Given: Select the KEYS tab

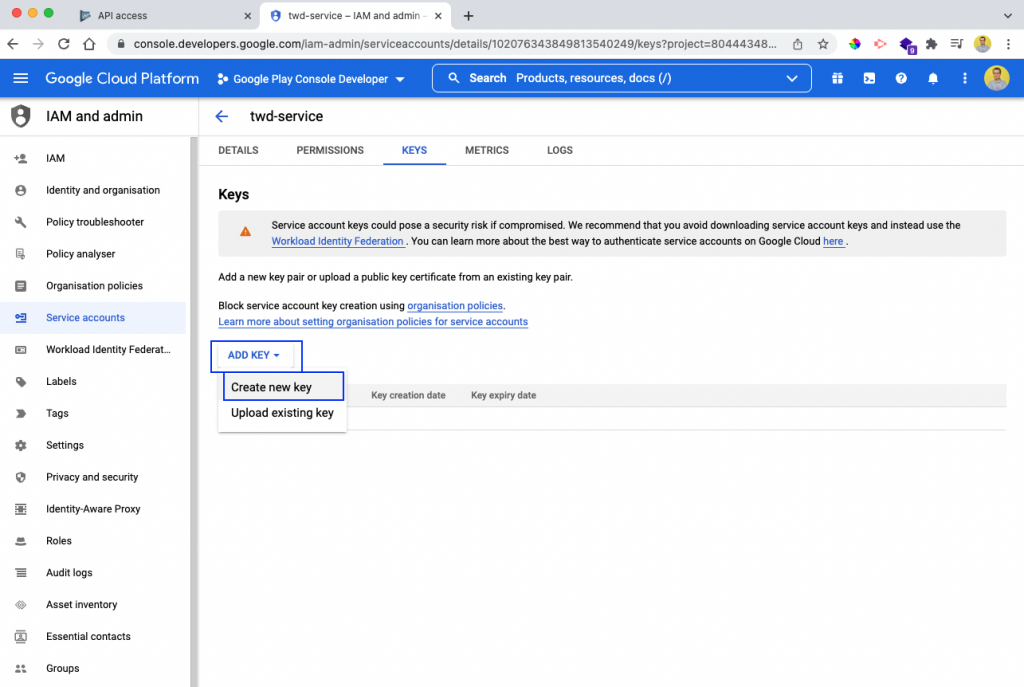Looking at the screenshot, I should point(414,150).
